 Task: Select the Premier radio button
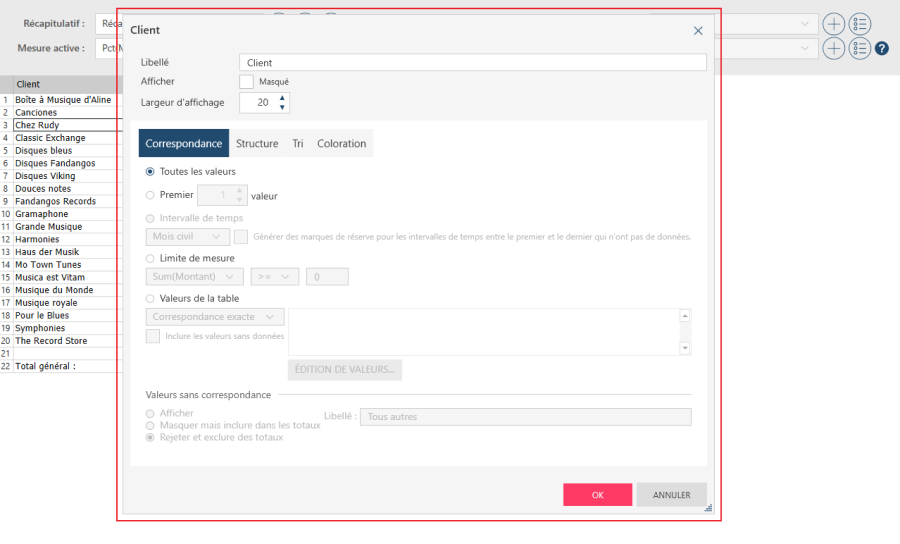[x=150, y=195]
